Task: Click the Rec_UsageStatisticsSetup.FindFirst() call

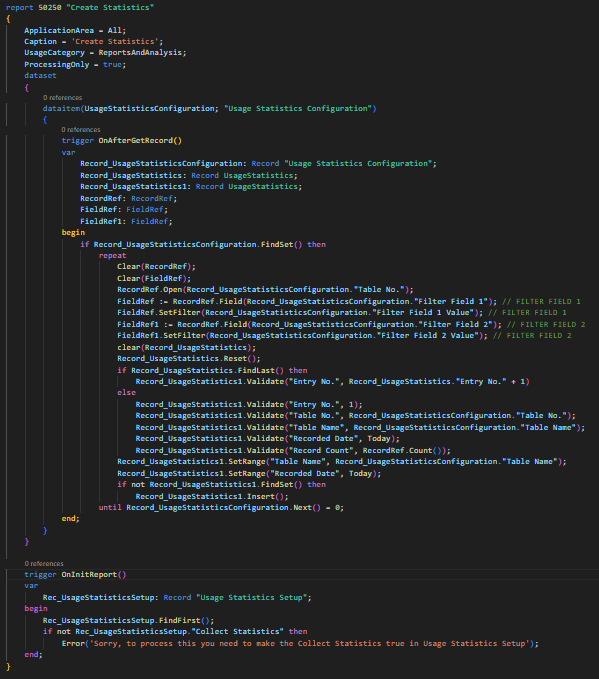Action: [128, 621]
